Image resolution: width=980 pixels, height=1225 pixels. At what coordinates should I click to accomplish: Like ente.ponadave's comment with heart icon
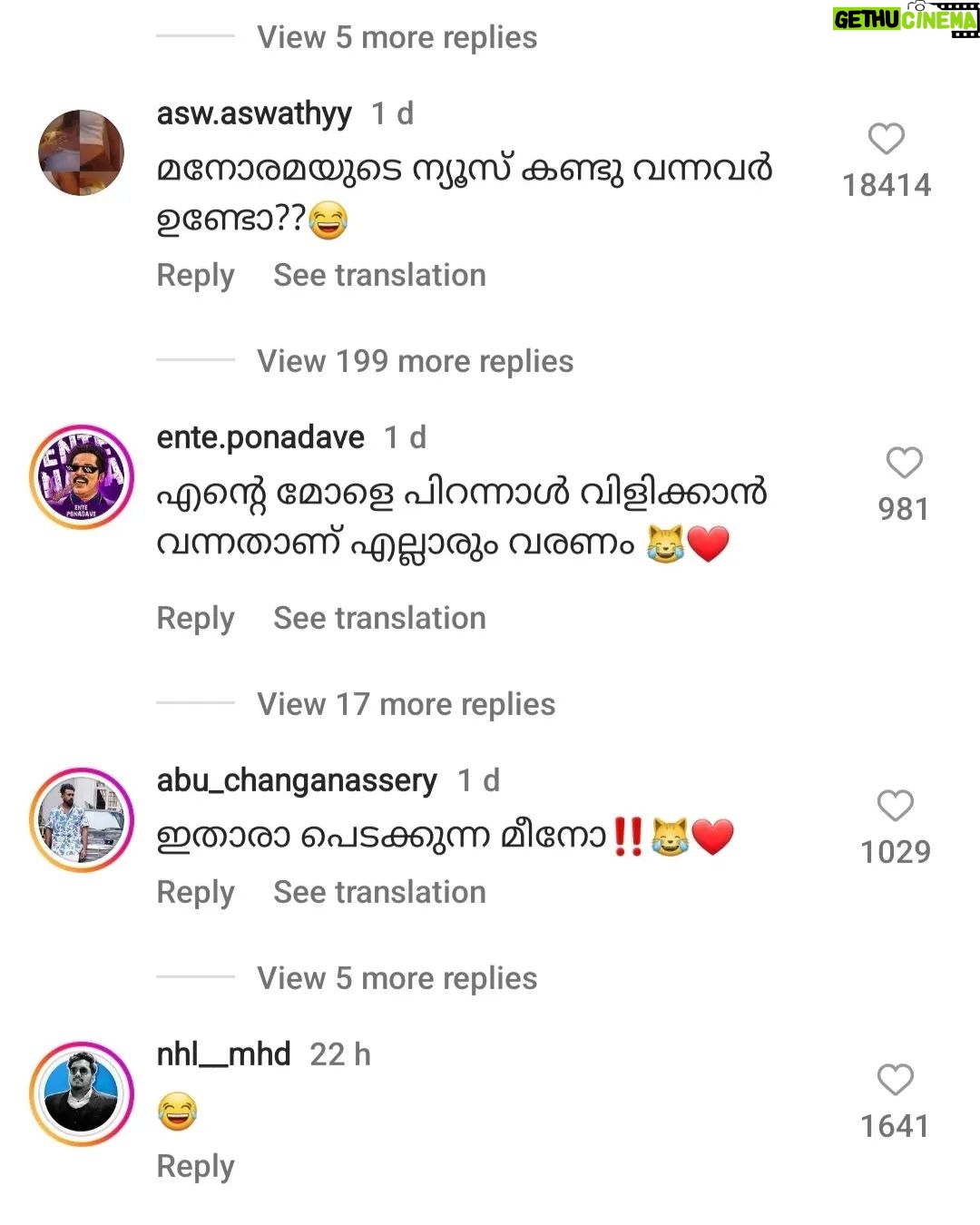click(x=904, y=463)
